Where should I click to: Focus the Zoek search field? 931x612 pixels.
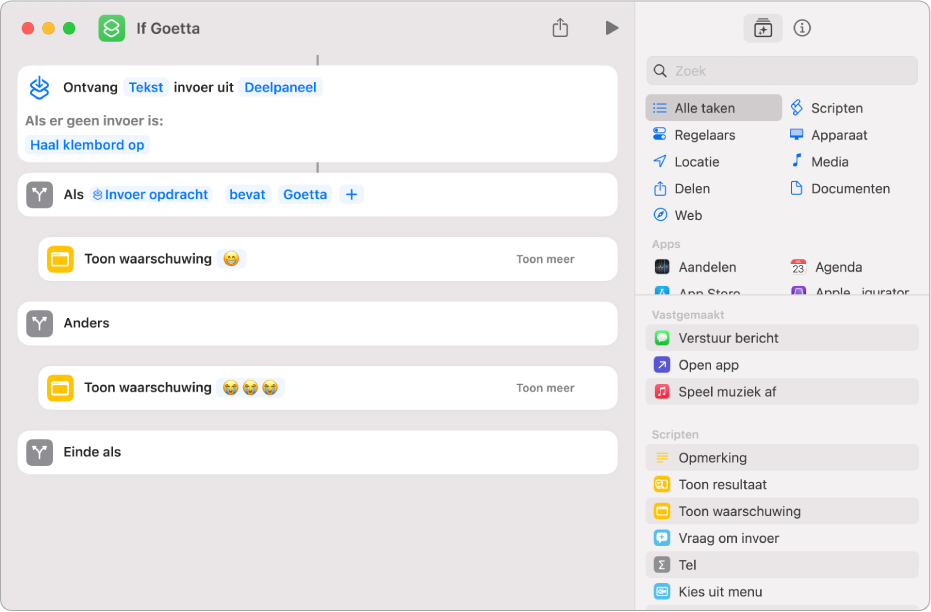tap(782, 71)
